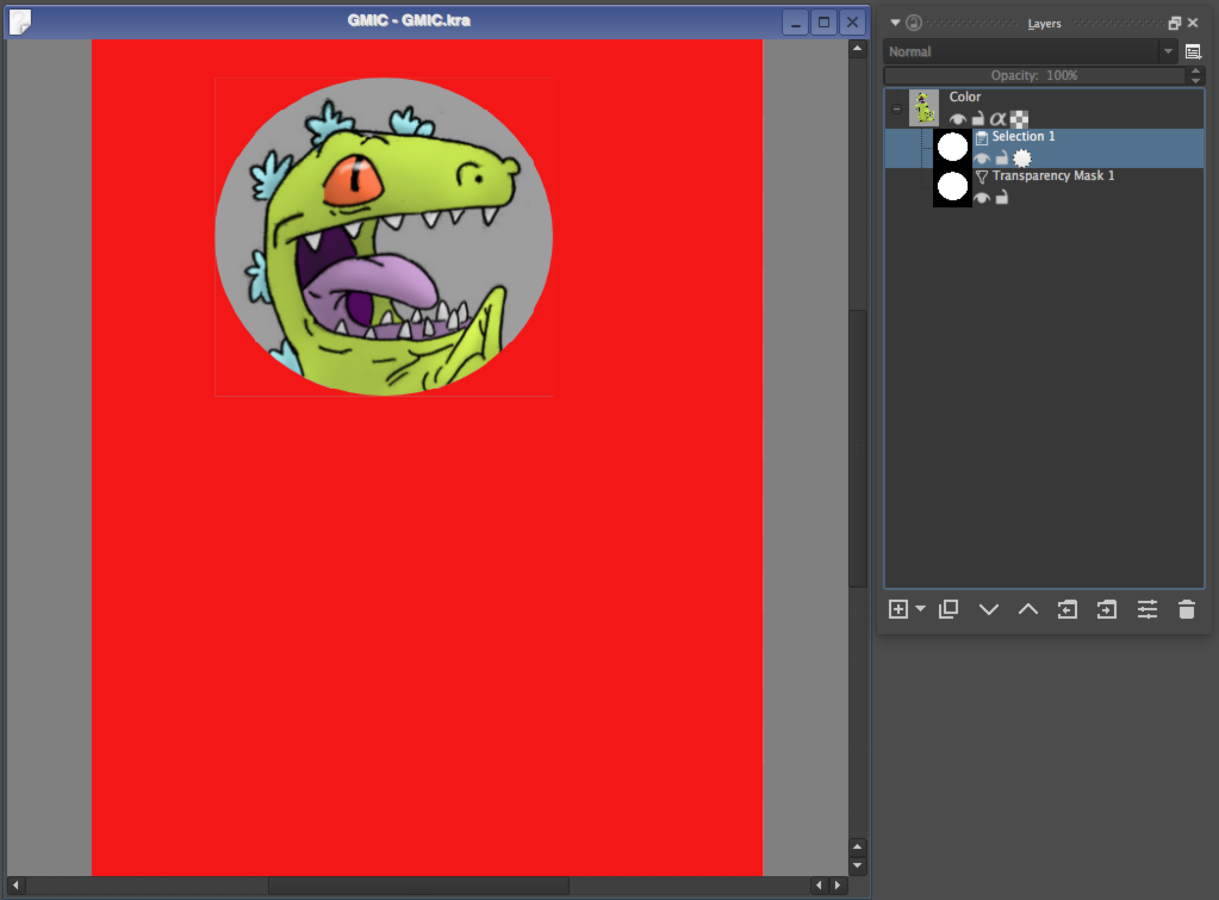Click the Selection 1 mask thumbnail

point(953,148)
